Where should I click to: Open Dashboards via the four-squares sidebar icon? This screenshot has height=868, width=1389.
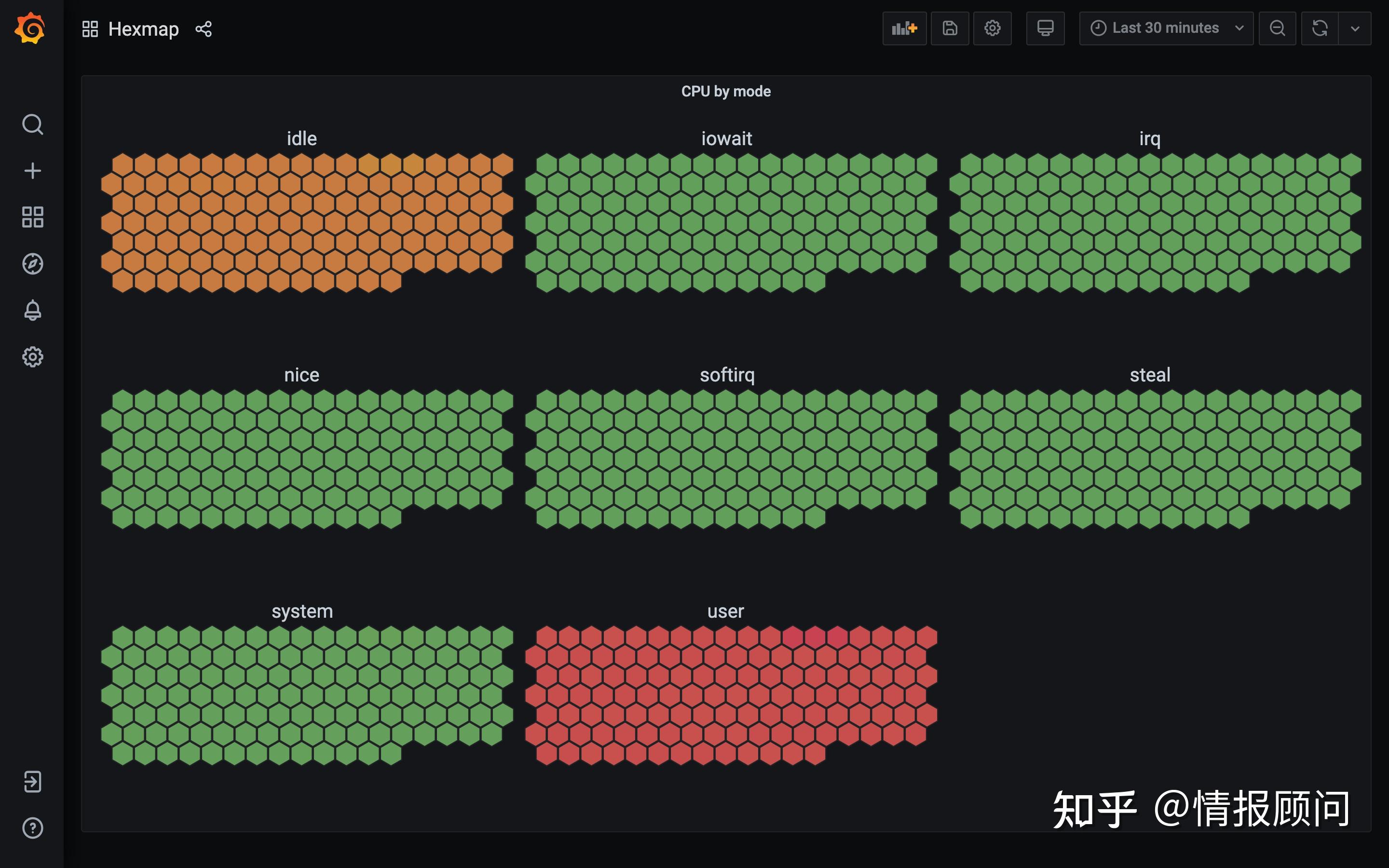point(33,217)
